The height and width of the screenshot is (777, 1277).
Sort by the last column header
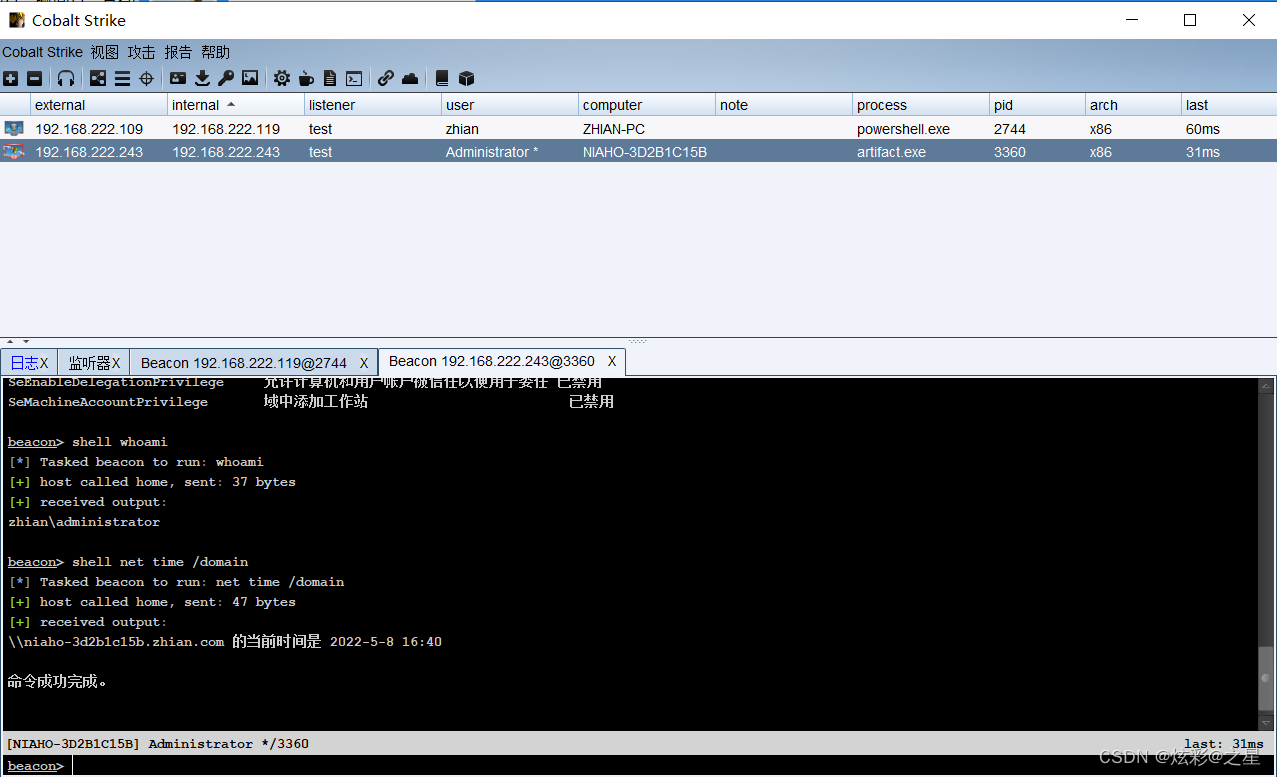point(1229,104)
